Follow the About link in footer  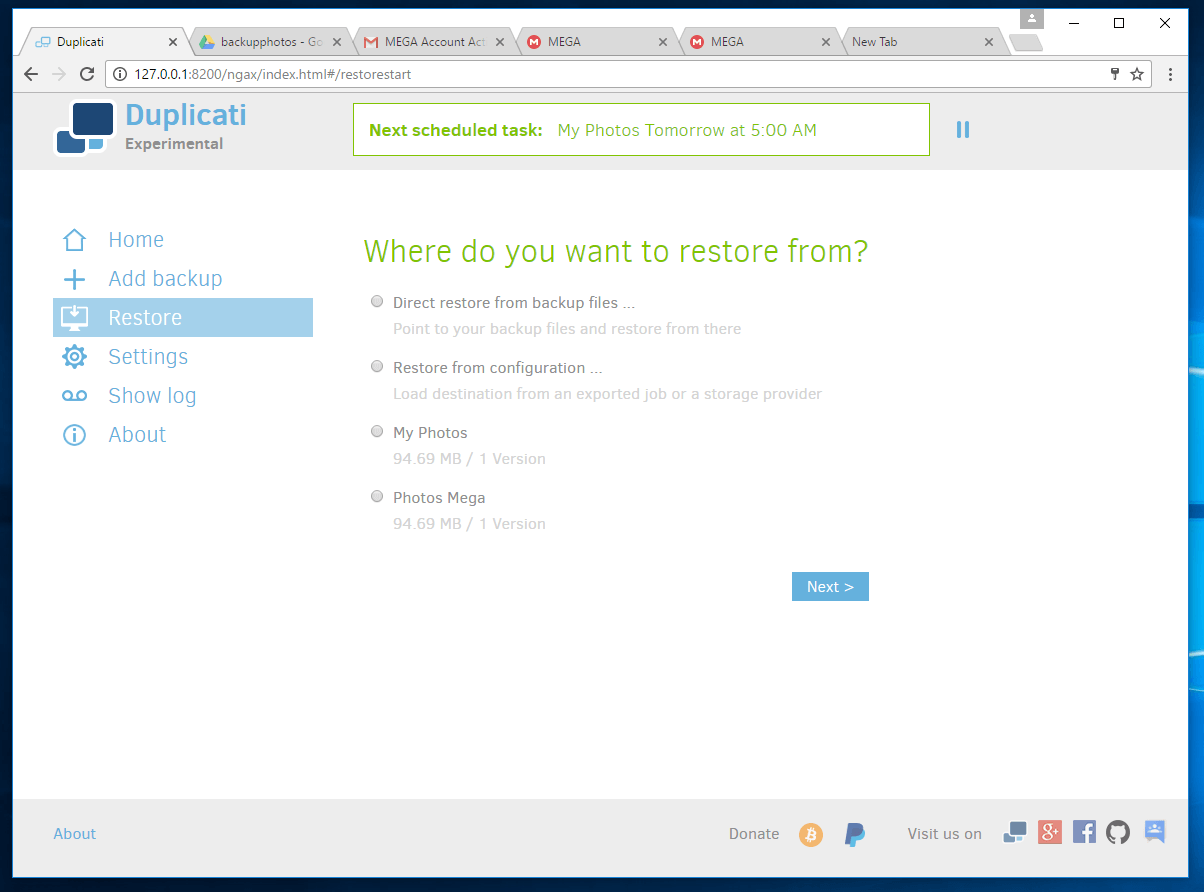[x=75, y=834]
